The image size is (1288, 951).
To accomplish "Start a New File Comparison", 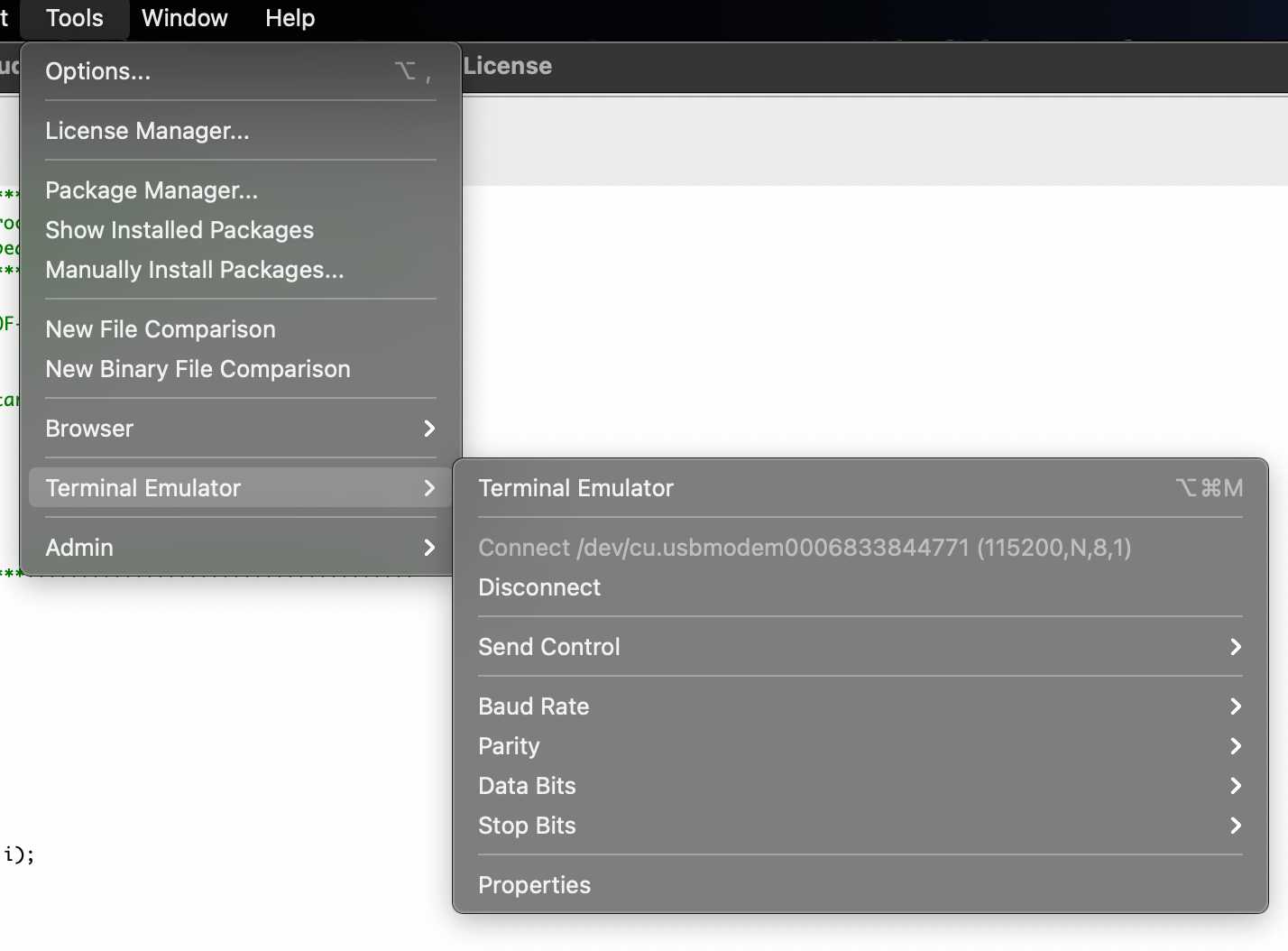I will pyautogui.click(x=241, y=329).
